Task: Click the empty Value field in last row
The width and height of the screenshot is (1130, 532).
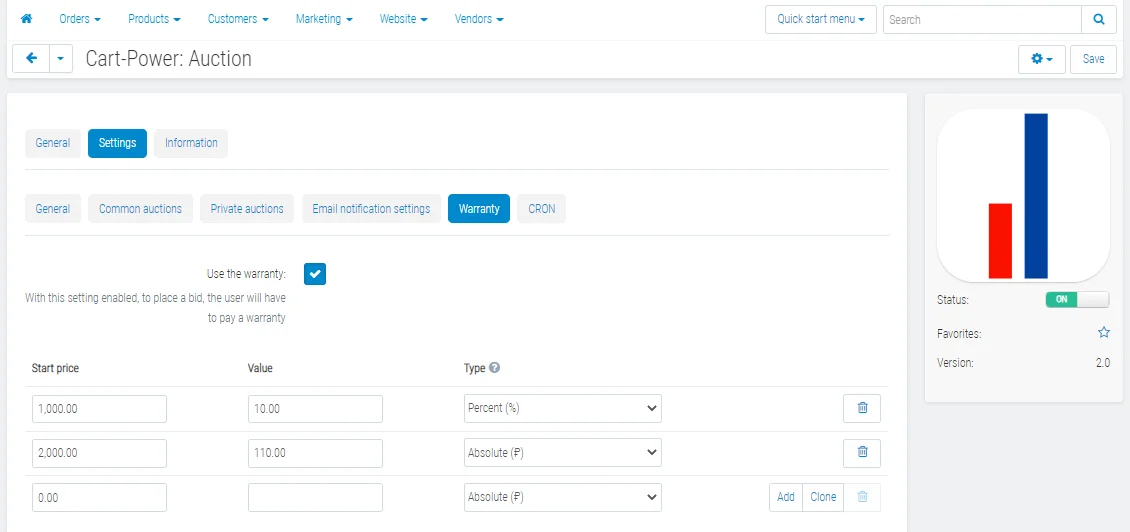Action: click(315, 497)
